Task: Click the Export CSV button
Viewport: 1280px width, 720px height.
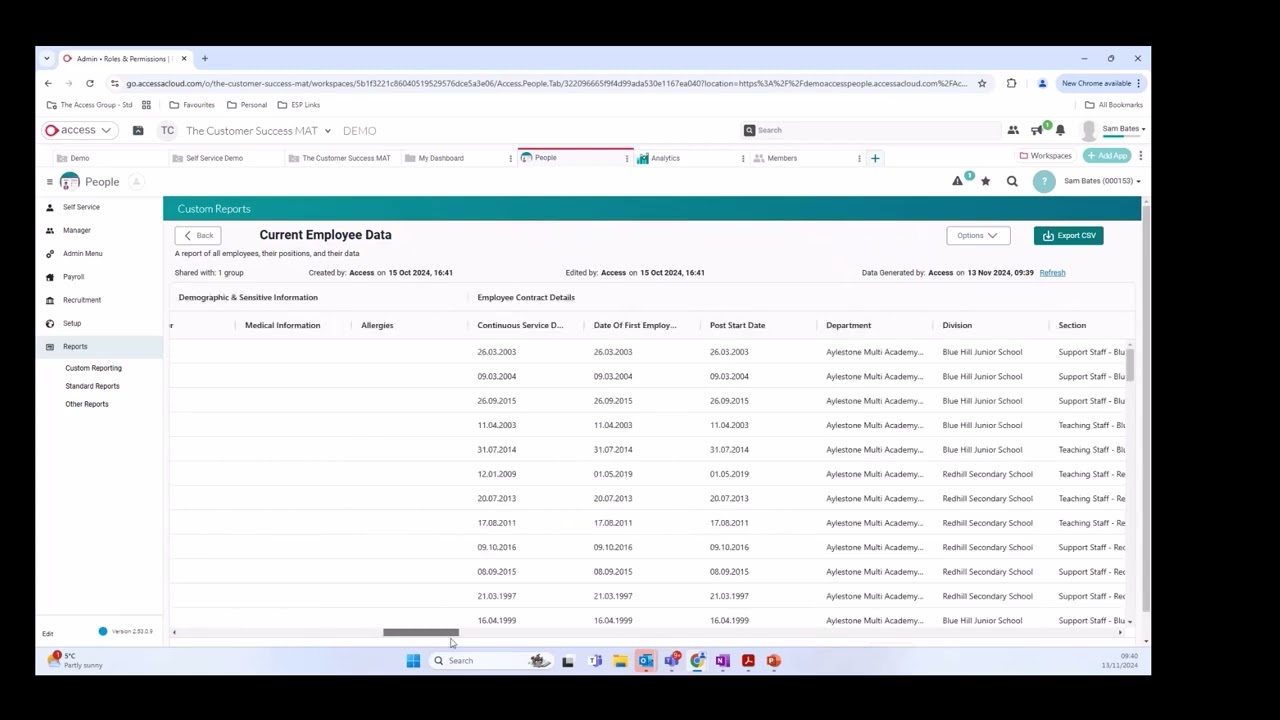Action: click(1068, 235)
